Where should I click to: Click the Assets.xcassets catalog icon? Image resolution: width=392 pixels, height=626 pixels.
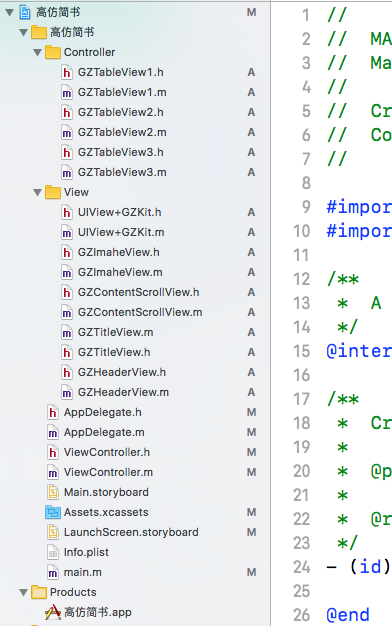(x=53, y=512)
